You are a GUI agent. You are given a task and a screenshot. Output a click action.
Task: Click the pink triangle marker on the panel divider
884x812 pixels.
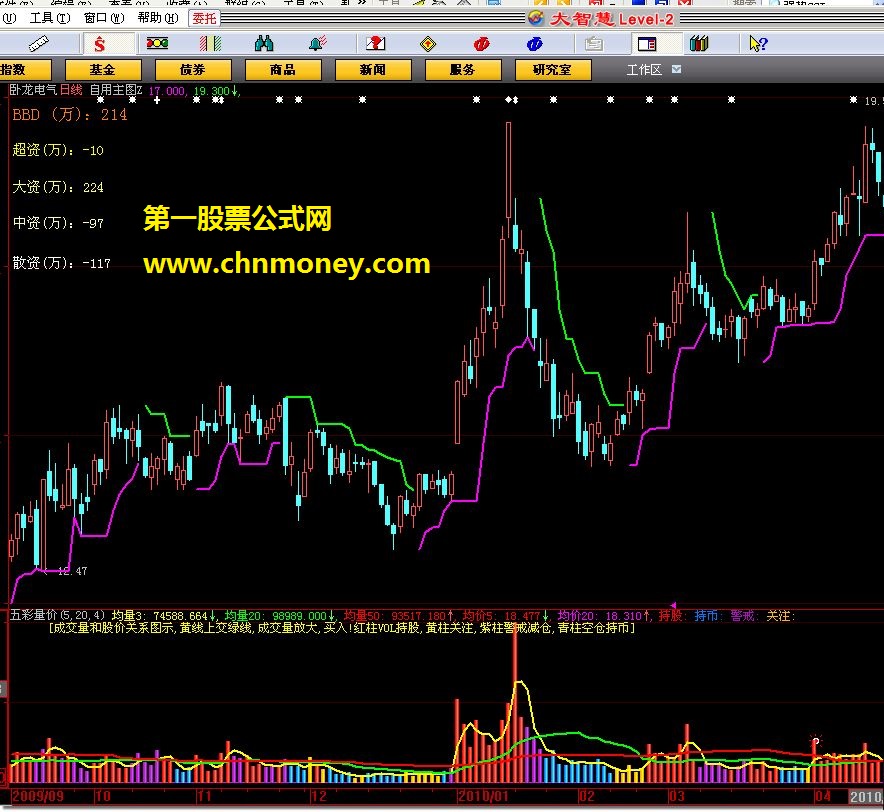(x=673, y=605)
